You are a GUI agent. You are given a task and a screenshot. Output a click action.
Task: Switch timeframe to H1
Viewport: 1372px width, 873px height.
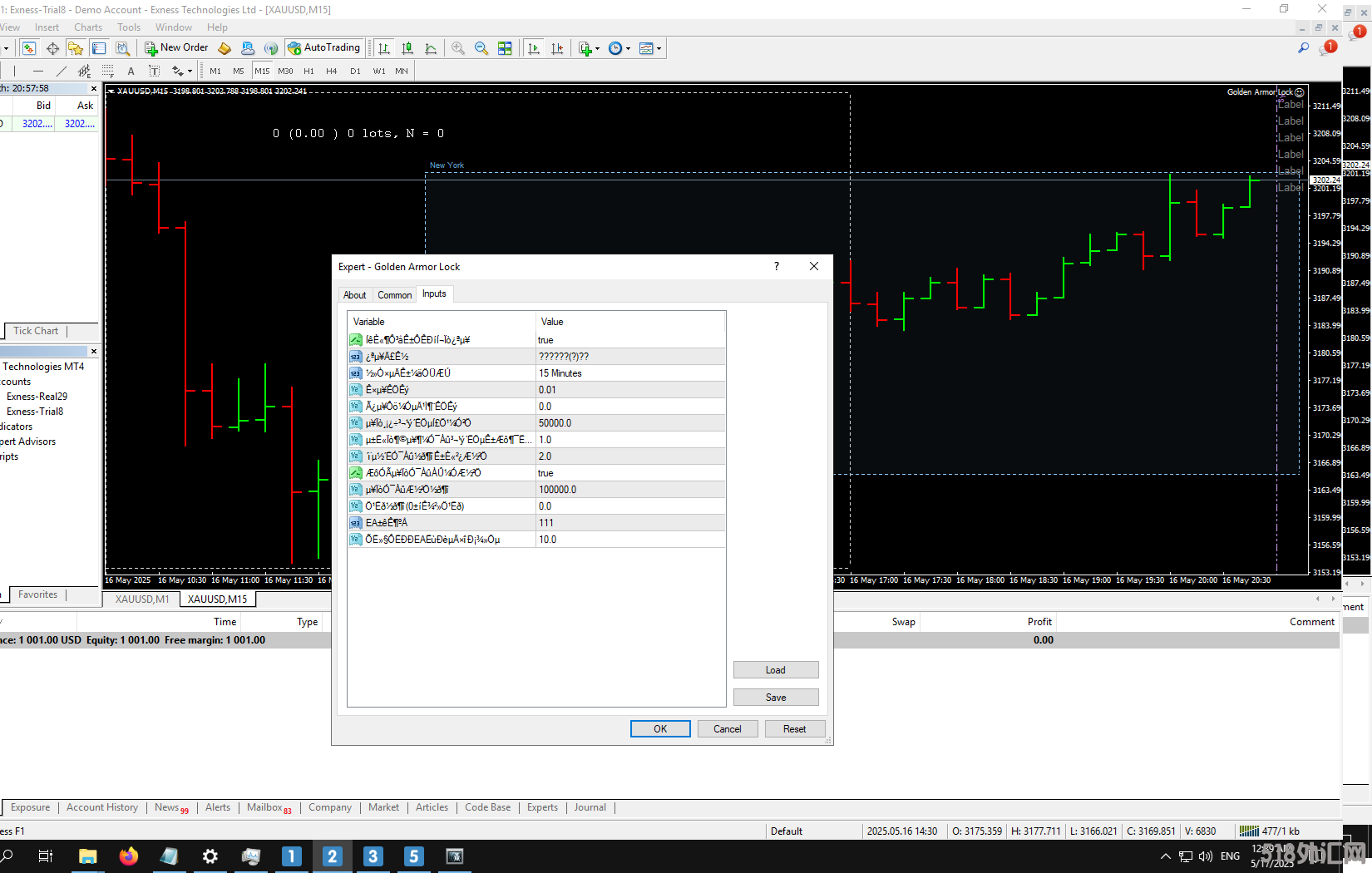(308, 71)
